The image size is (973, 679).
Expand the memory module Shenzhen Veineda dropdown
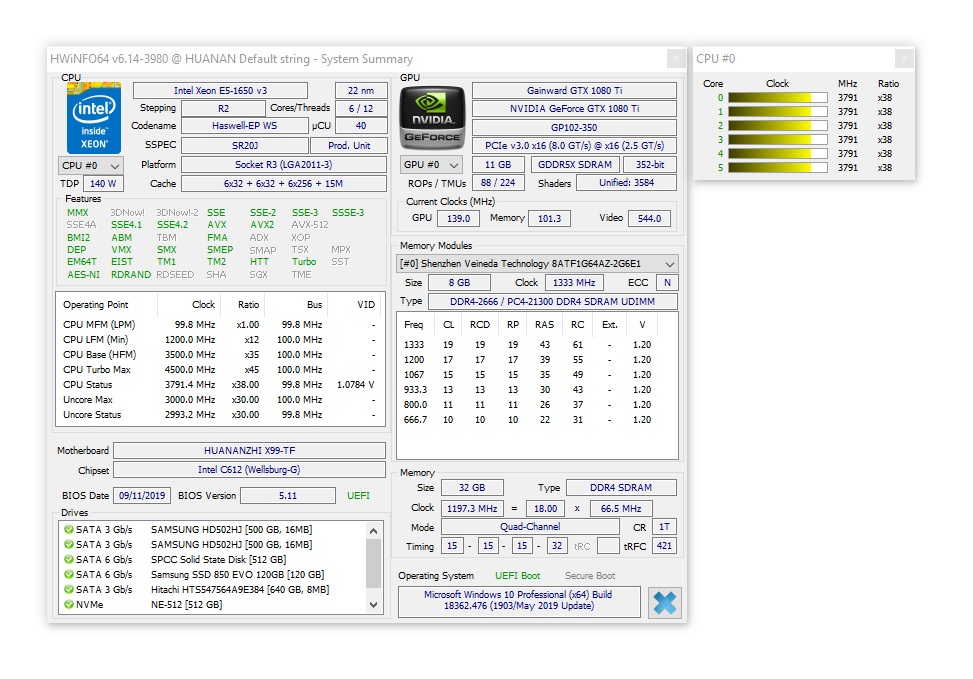pos(537,264)
